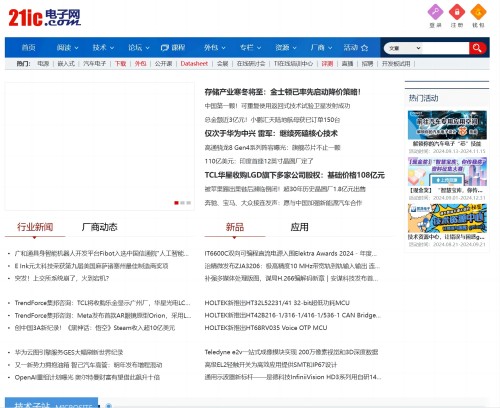Image resolution: width=500 pixels, height=408 pixels.
Task: Open the 在线研讨会 link
Action: (251, 63)
